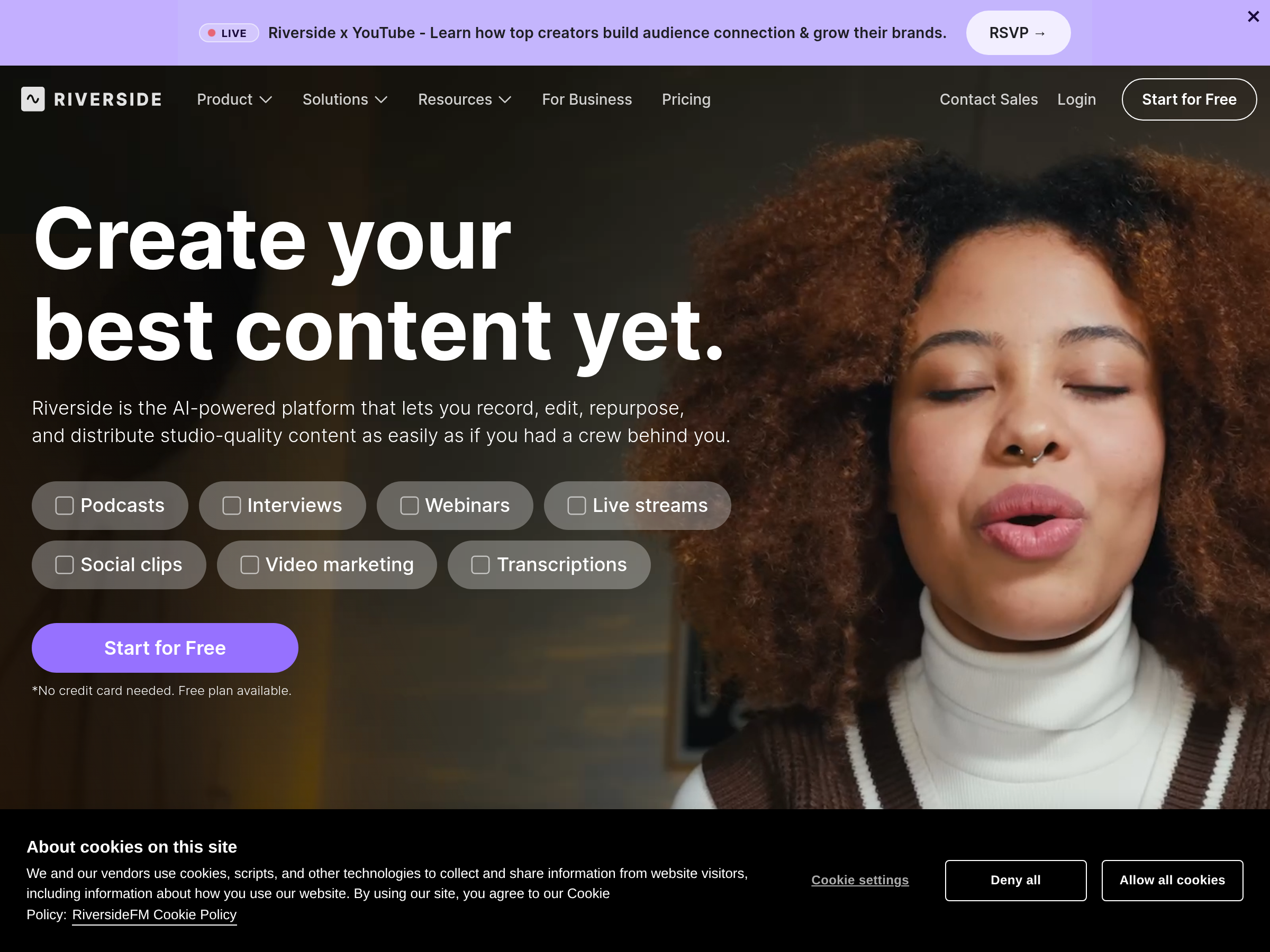Open the Solutions dropdown chevron
The image size is (1270, 952).
(381, 100)
